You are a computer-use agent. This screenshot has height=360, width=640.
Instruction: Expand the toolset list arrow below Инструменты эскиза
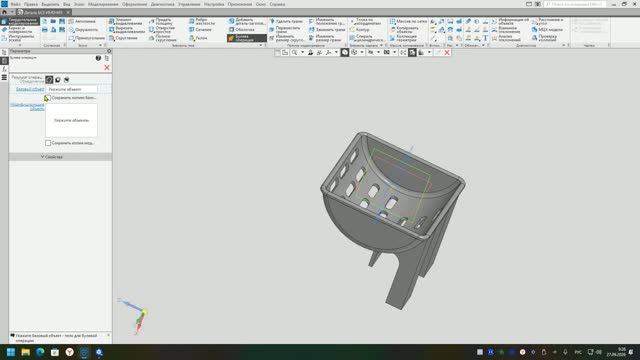19,45
